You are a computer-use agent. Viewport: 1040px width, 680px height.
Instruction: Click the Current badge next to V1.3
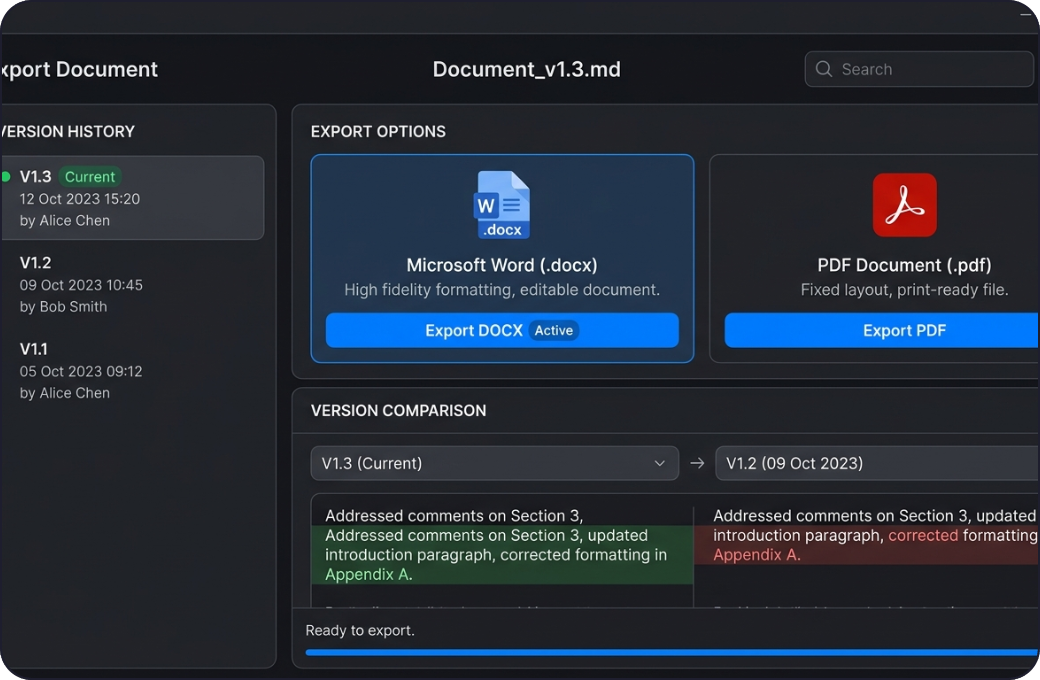89,176
